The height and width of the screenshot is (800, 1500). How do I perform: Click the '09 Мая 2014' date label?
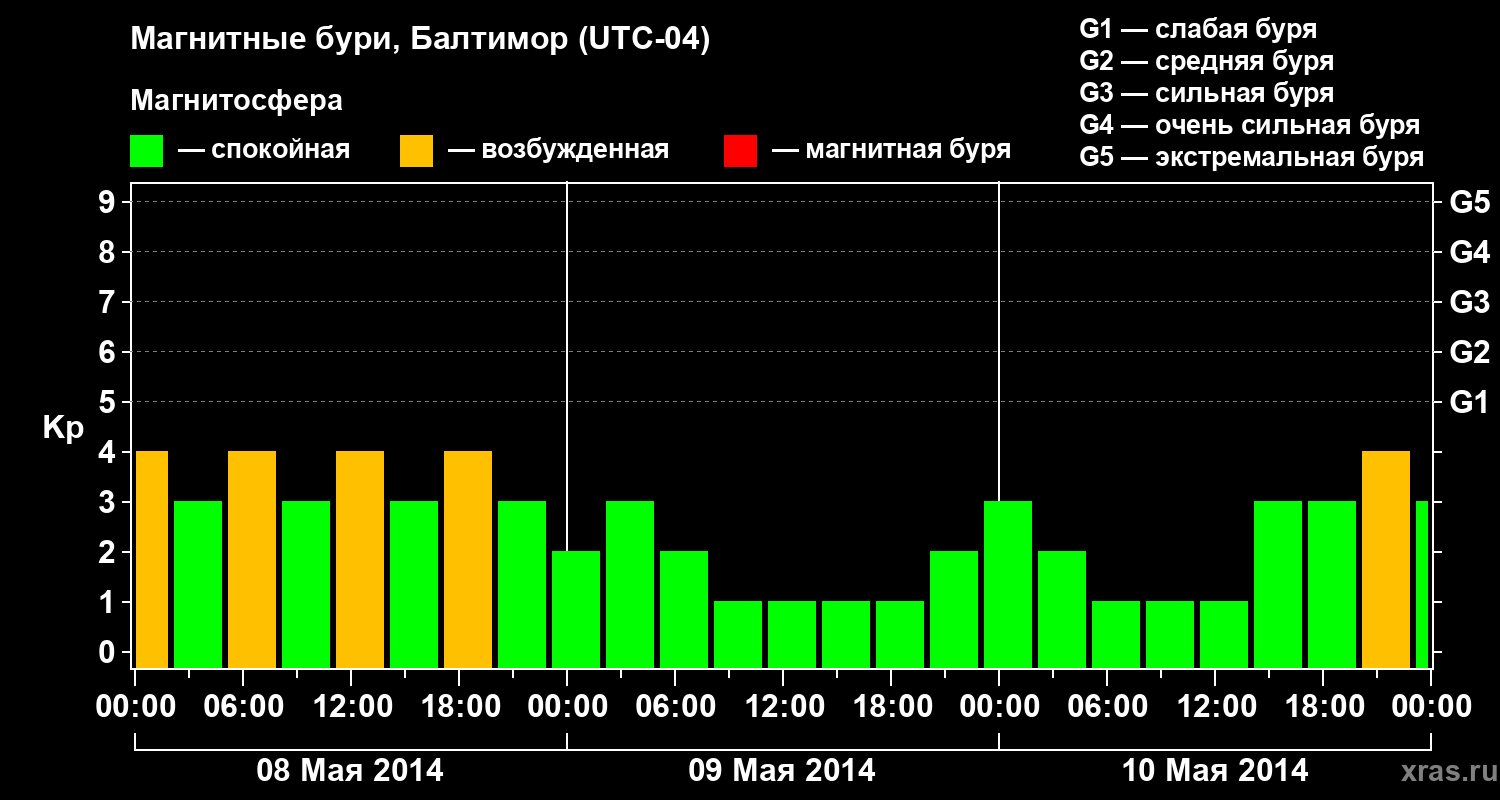(782, 771)
